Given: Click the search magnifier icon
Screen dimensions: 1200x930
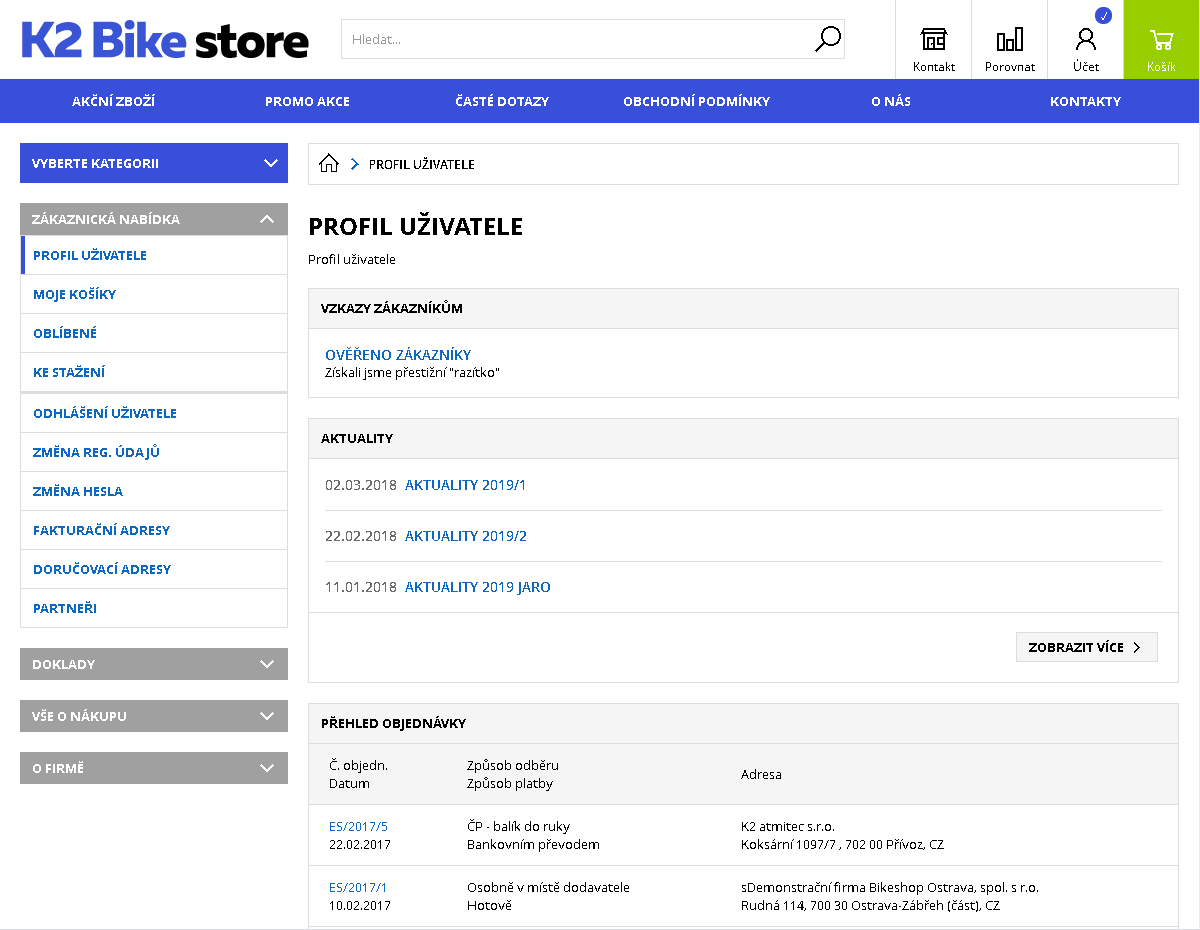Looking at the screenshot, I should tap(828, 39).
